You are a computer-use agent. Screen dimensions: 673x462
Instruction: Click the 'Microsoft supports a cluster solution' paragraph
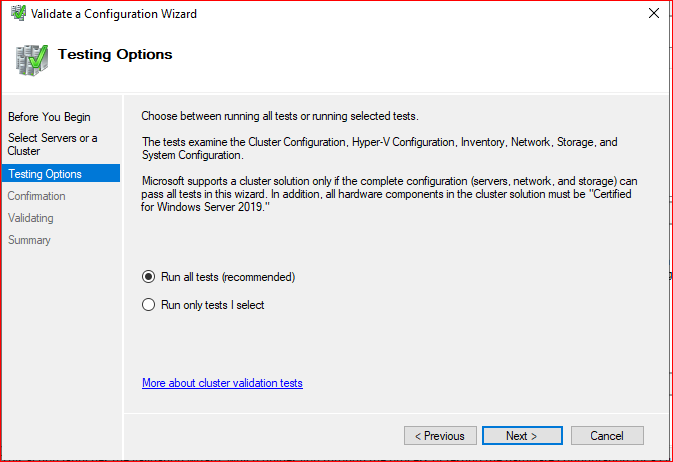pos(389,194)
